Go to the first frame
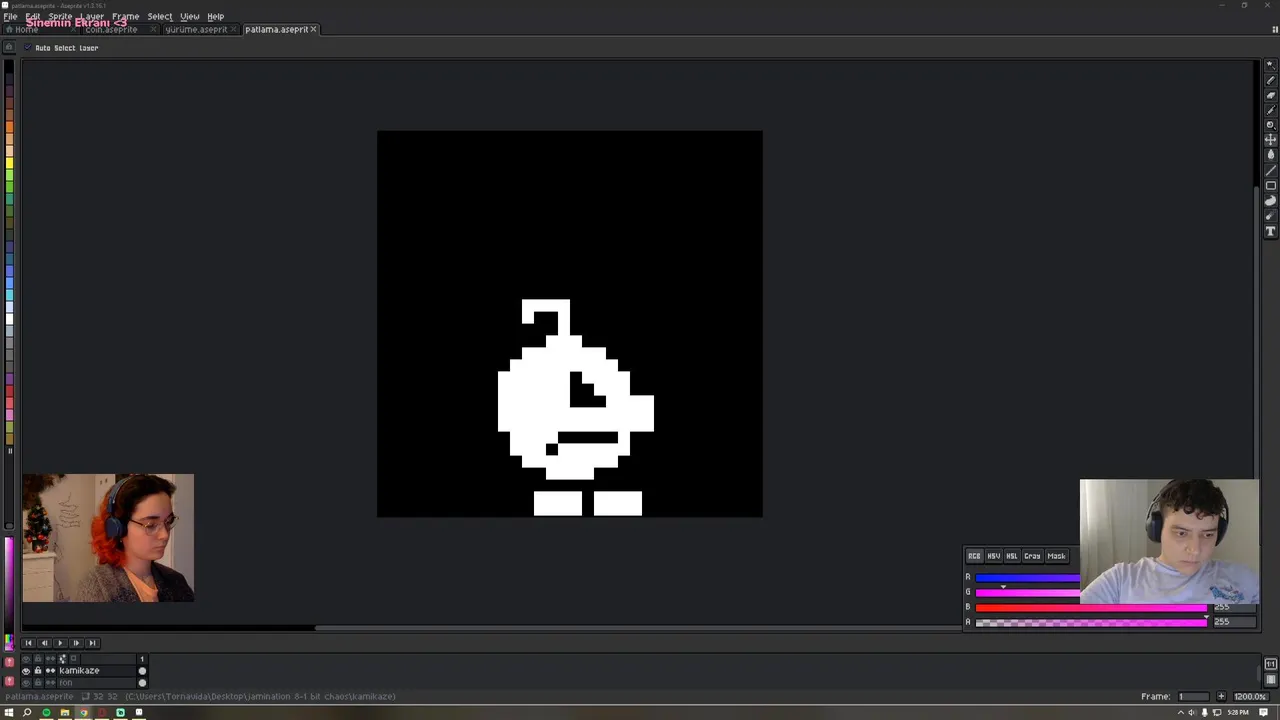The image size is (1280, 720). click(28, 643)
